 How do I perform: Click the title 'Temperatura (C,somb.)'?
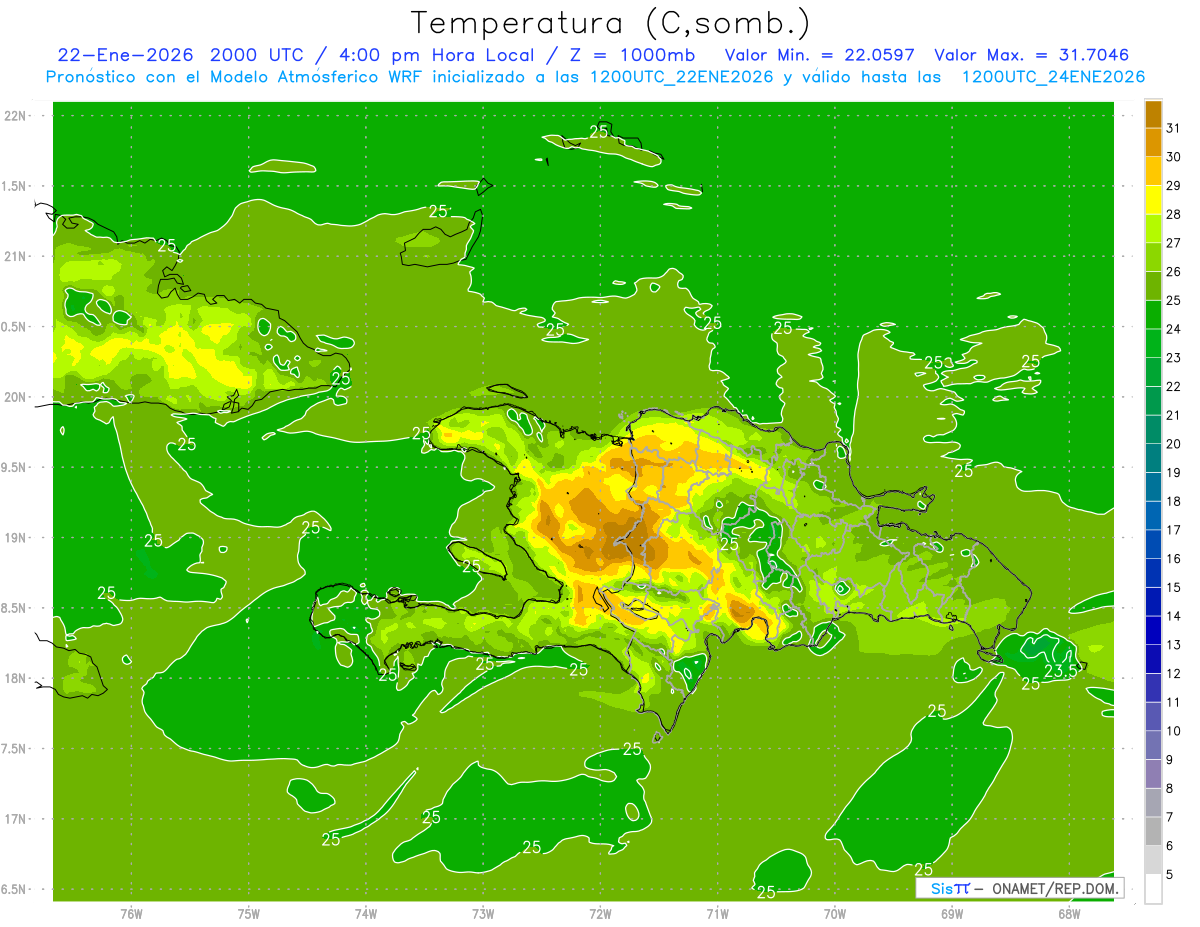609,23
